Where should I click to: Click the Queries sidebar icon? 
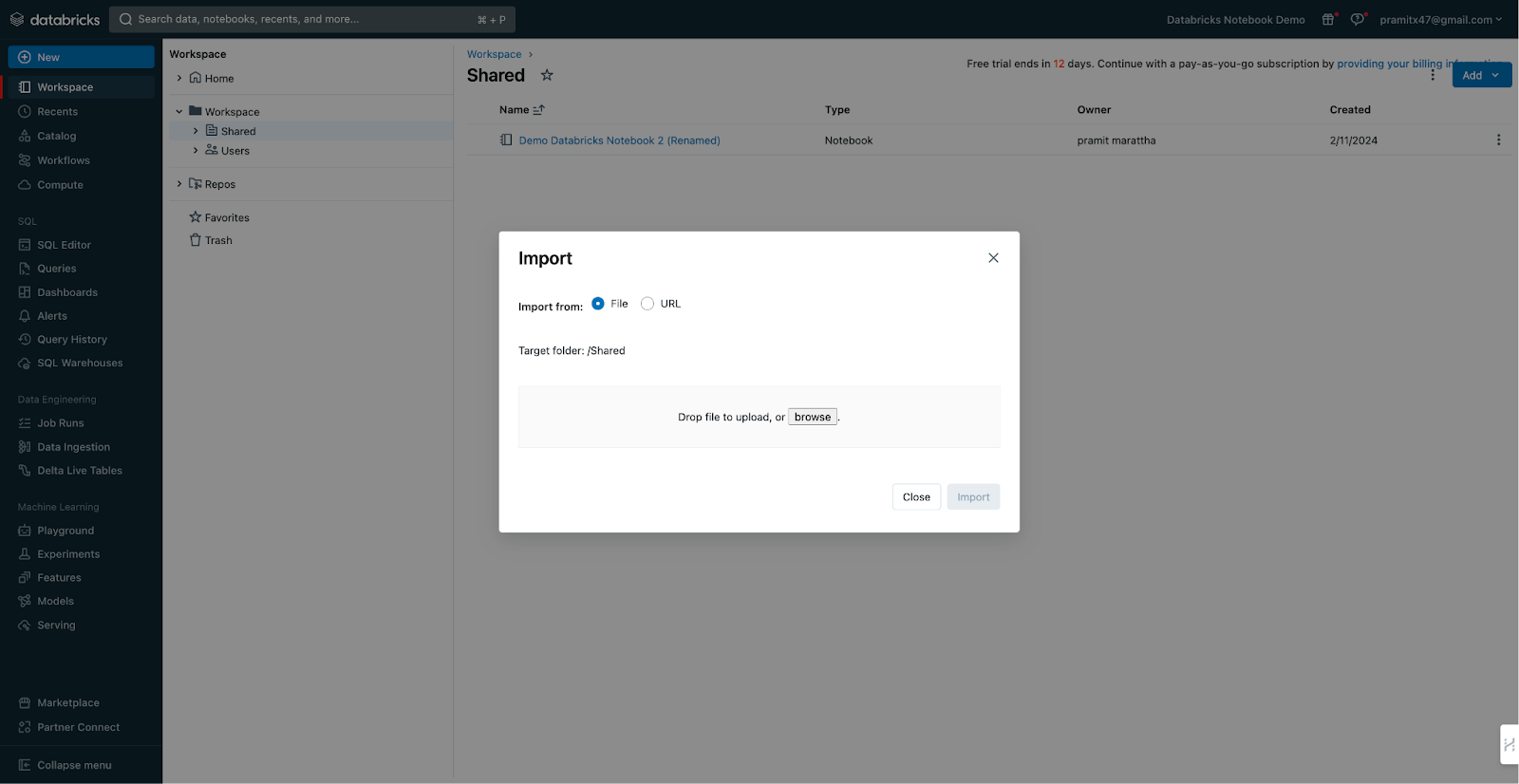click(x=25, y=269)
